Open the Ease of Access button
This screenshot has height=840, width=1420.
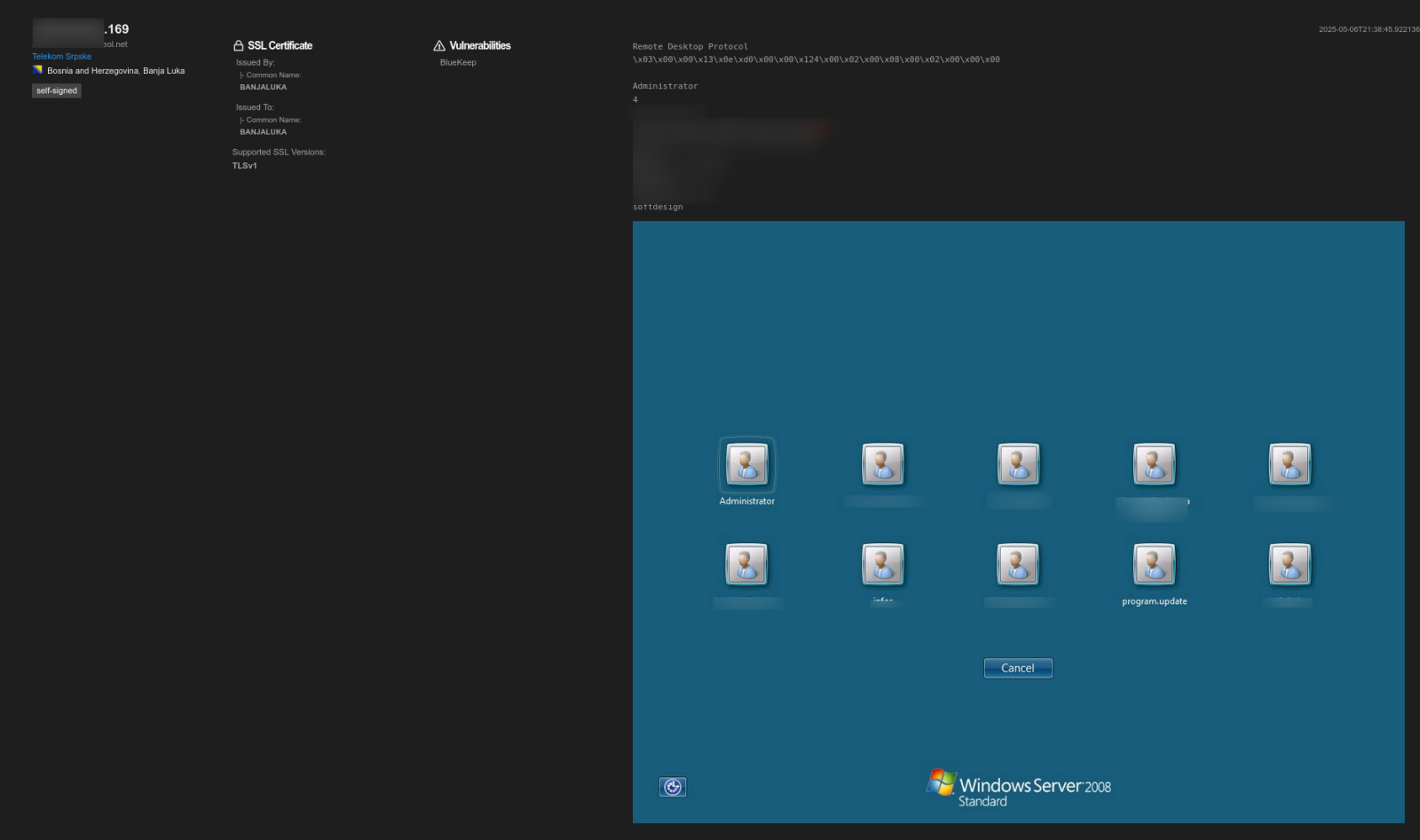(673, 787)
